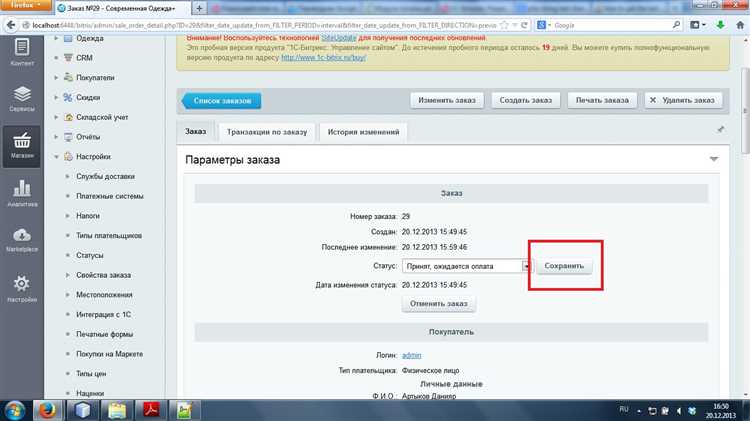This screenshot has width=750, height=421.
Task: Click the Создать заказ button
Action: (526, 100)
